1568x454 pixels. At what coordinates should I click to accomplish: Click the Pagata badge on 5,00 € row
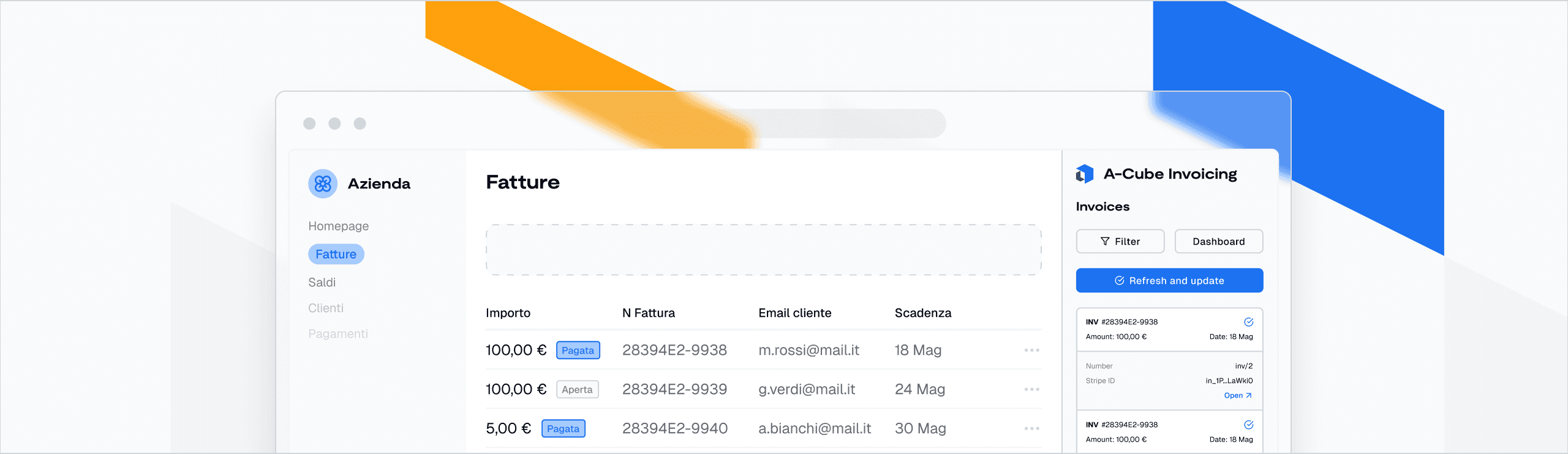click(563, 428)
